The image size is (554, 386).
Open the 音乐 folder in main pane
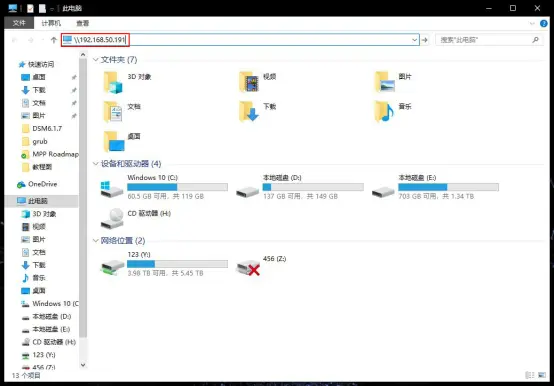point(393,112)
